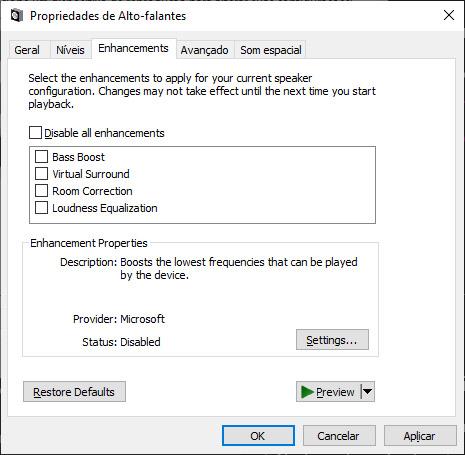Turn on Loudness Equalization checkbox

click(x=41, y=208)
